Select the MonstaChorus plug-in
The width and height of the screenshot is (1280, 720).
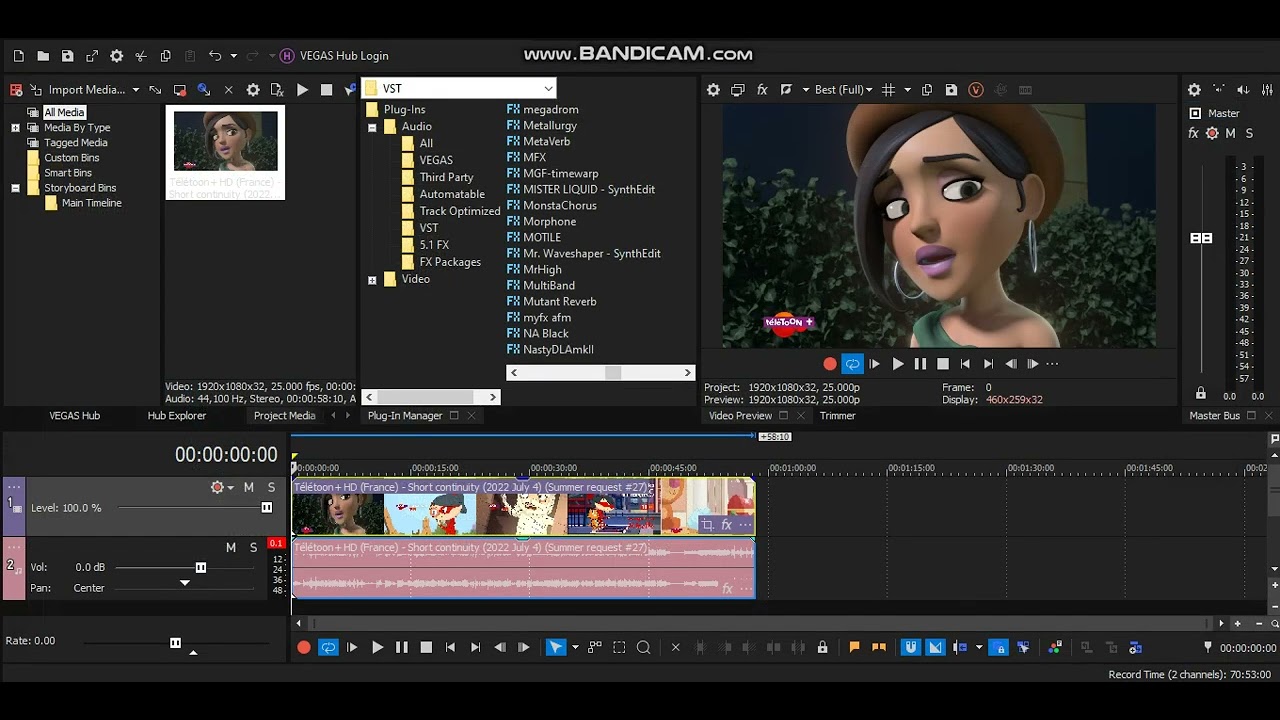click(x=559, y=206)
